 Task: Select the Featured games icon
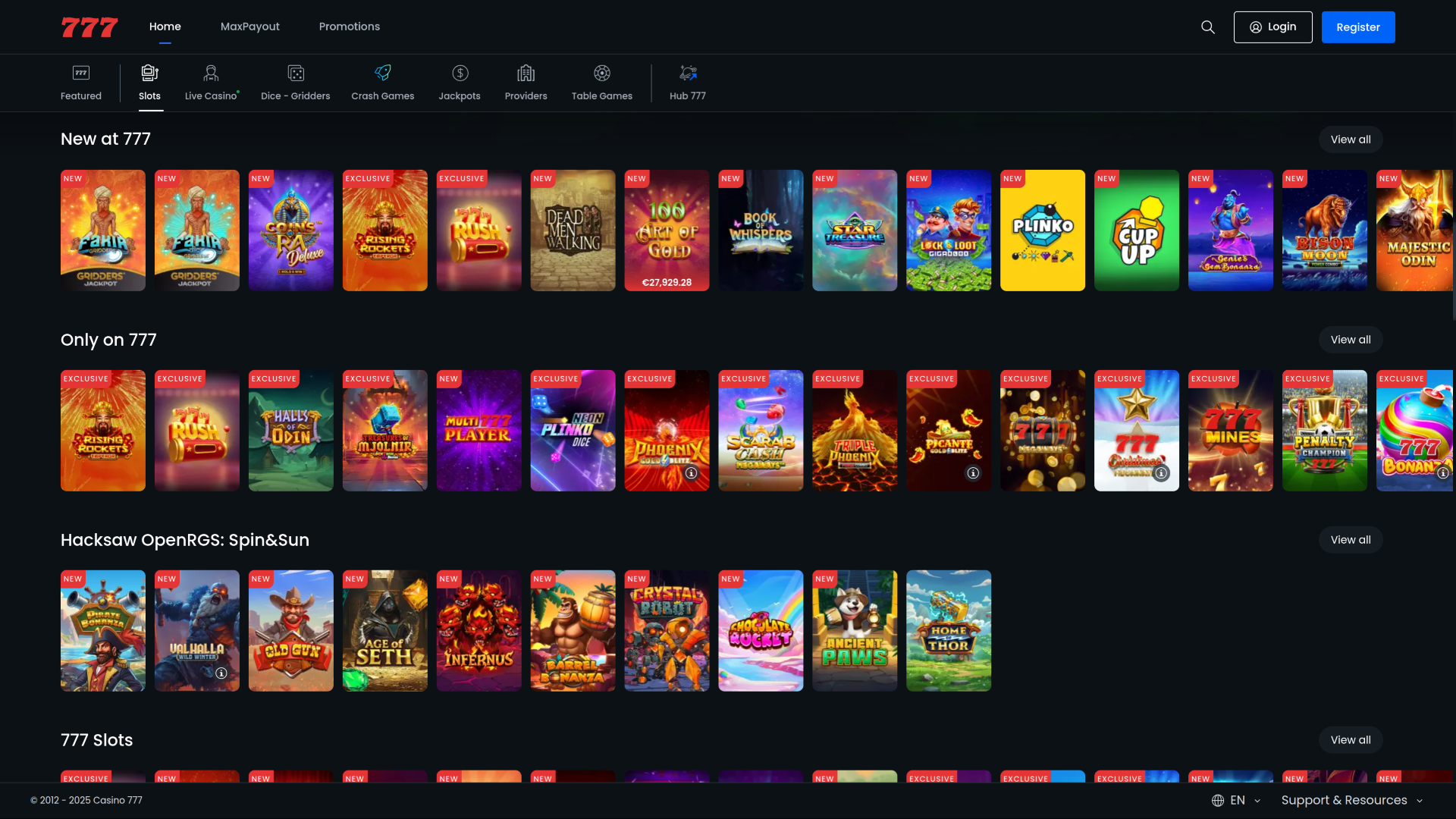coord(80,73)
